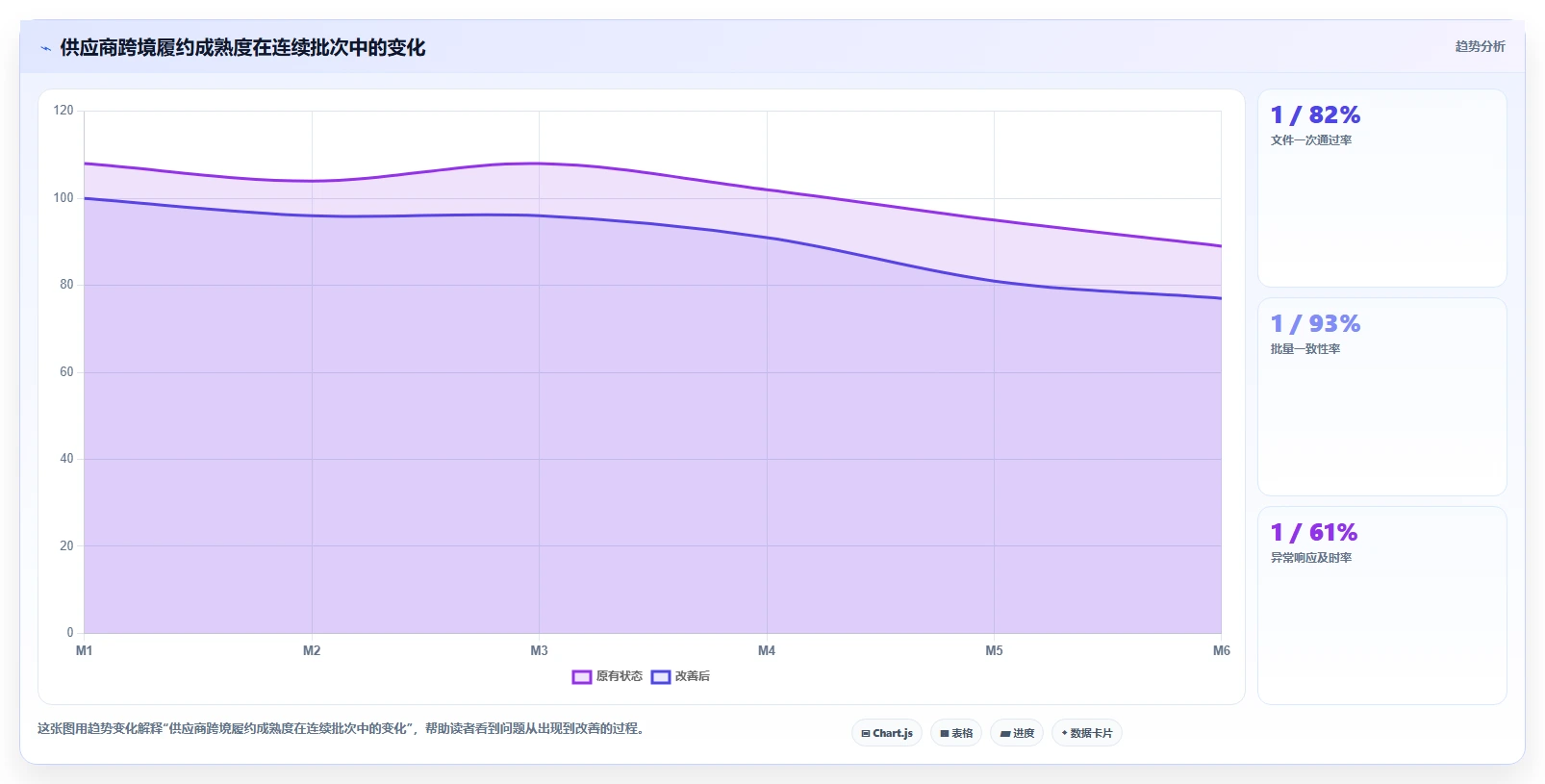Click the trend icon beside the title
Image resolution: width=1545 pixels, height=784 pixels.
coord(45,48)
